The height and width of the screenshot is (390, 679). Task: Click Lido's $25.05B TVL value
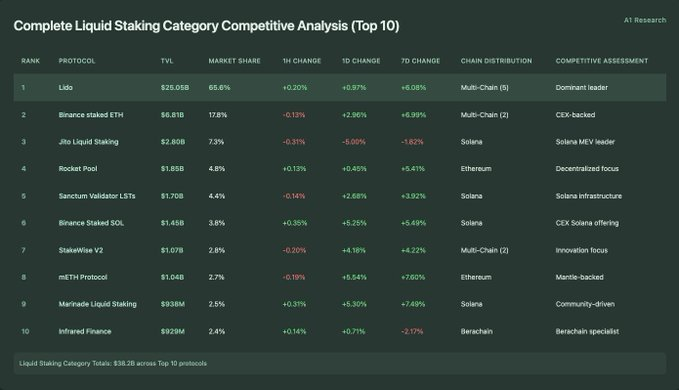pyautogui.click(x=175, y=87)
